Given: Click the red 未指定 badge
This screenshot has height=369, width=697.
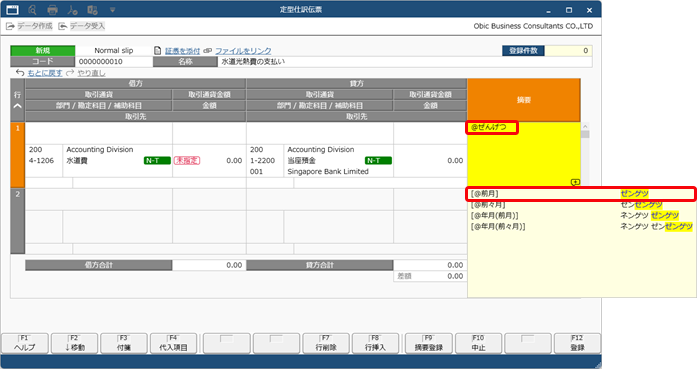Looking at the screenshot, I should [x=187, y=160].
